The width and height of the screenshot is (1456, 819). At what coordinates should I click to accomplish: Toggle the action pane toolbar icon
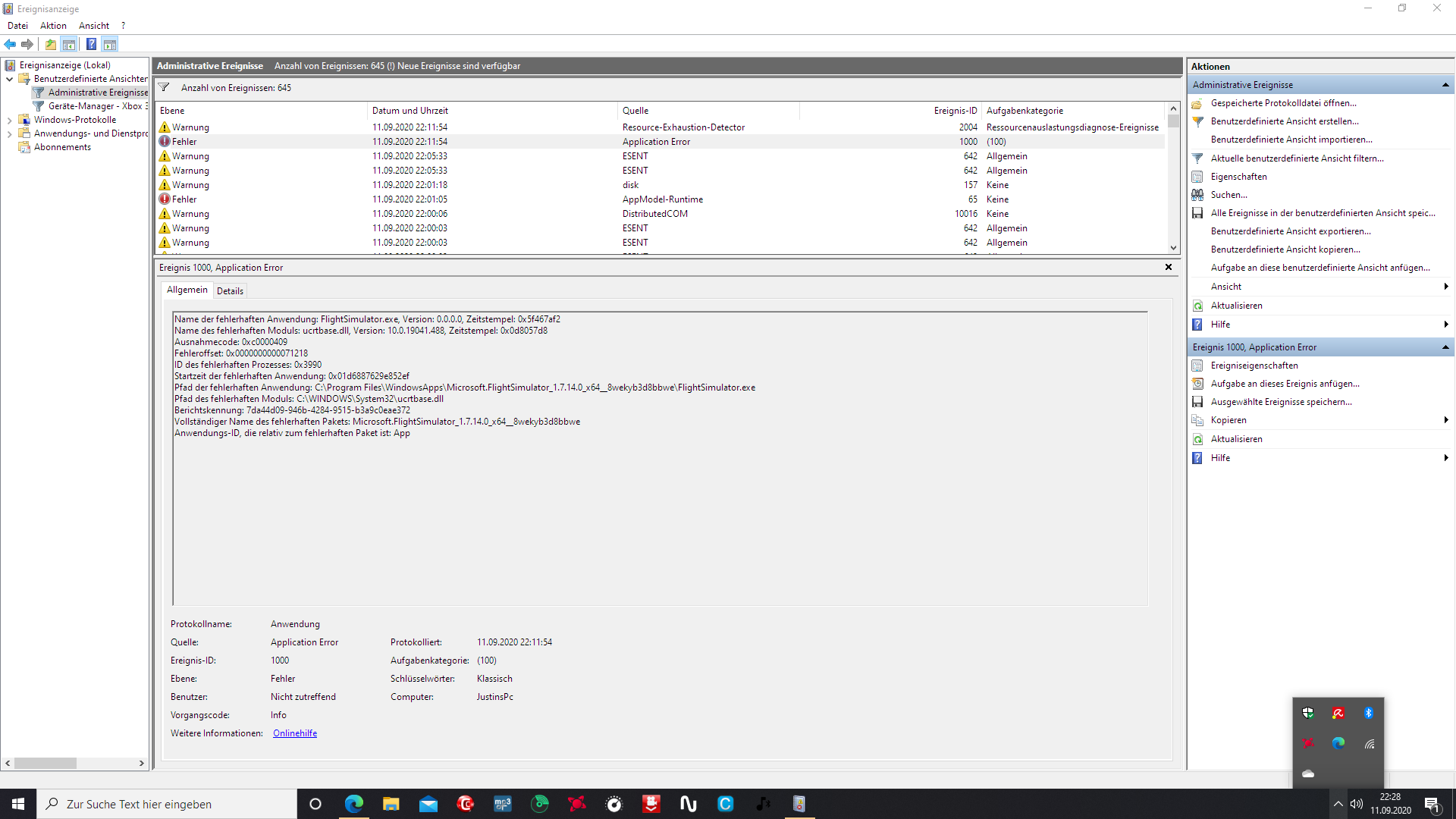[x=110, y=44]
